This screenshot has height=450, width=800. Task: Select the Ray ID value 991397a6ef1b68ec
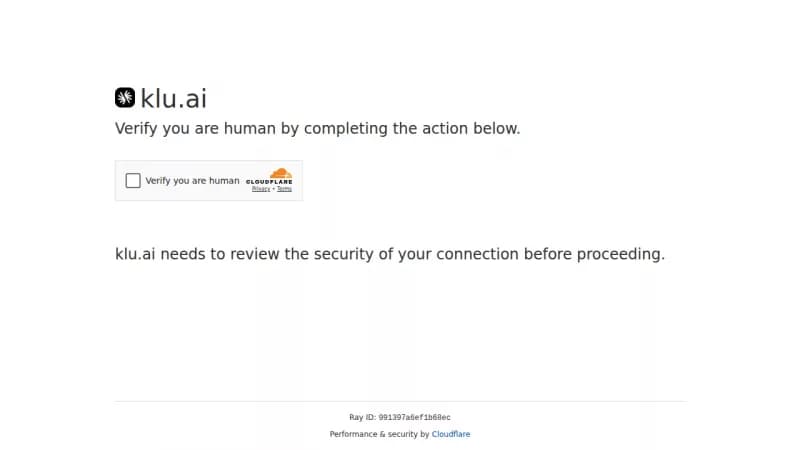pyautogui.click(x=414, y=417)
